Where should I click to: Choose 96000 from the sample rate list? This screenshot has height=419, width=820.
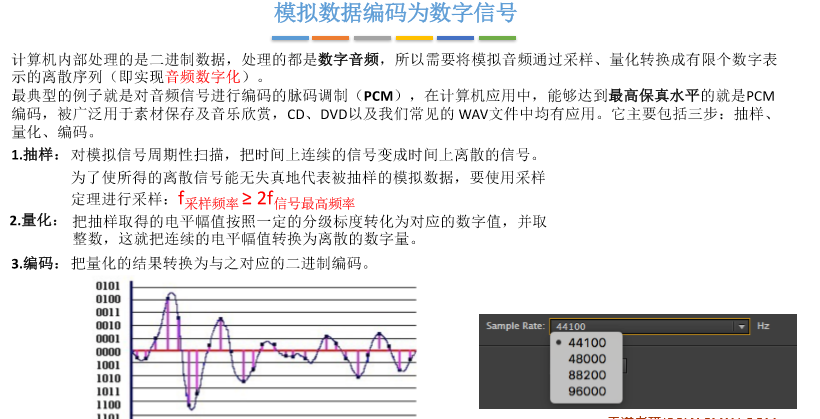[x=587, y=391]
